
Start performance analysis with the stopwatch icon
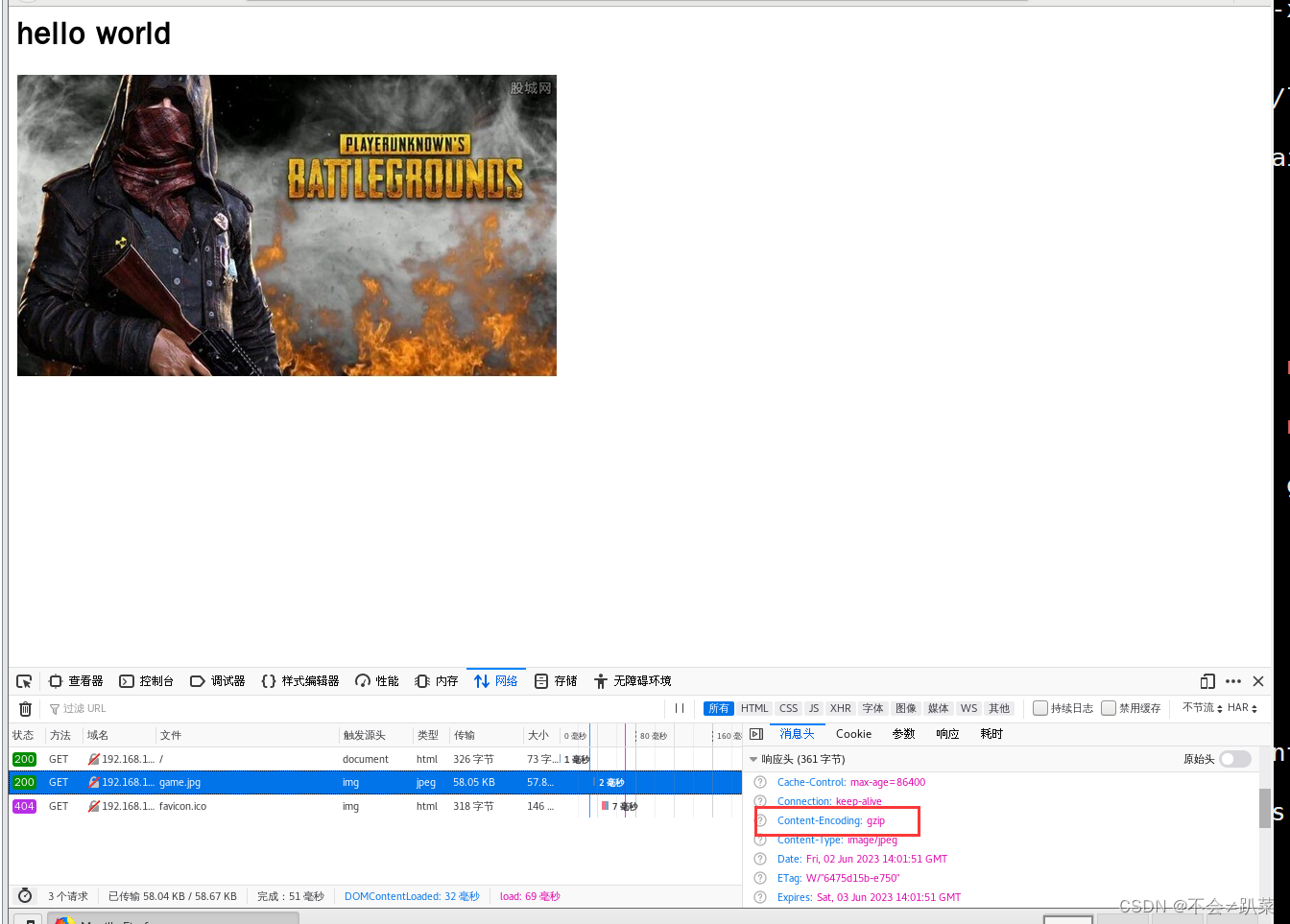[x=26, y=896]
